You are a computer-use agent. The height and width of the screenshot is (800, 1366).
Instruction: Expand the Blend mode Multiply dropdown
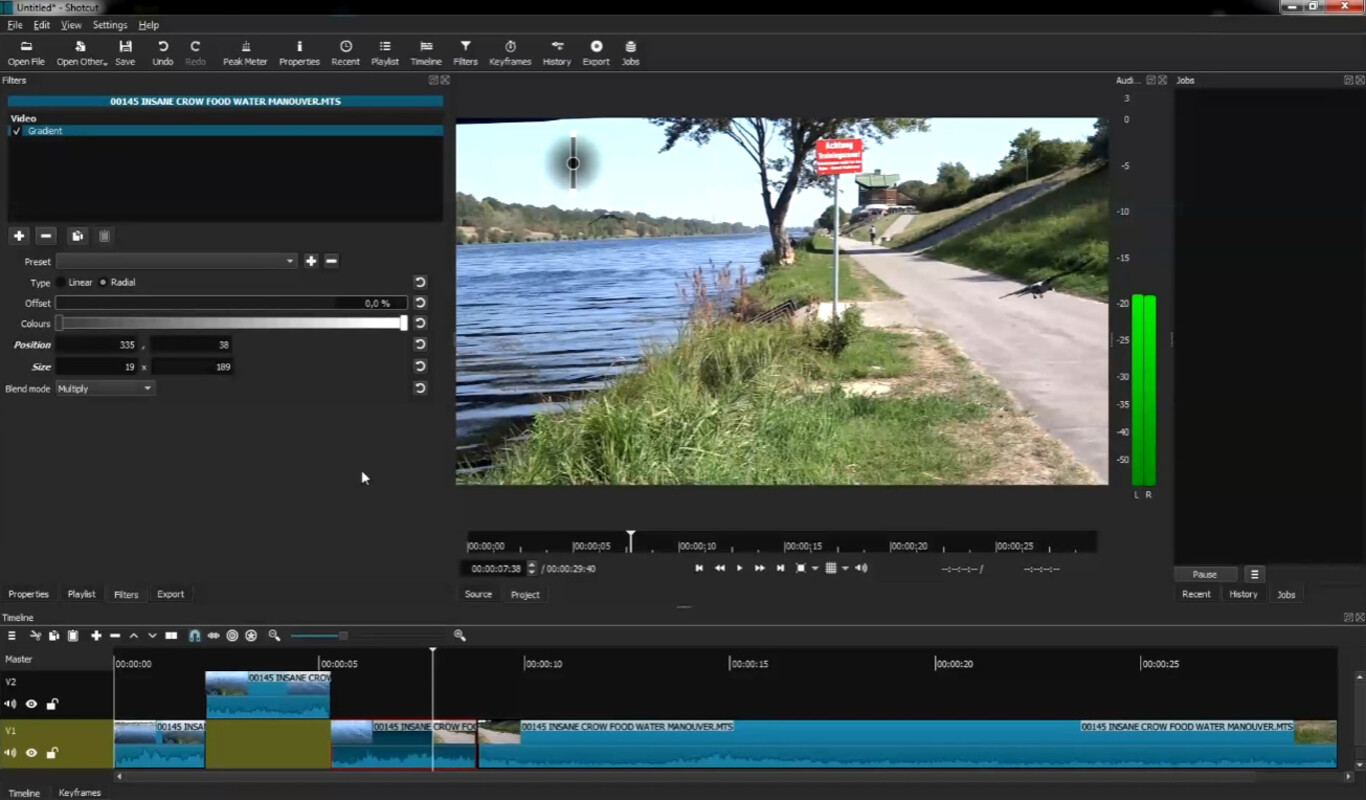[105, 389]
